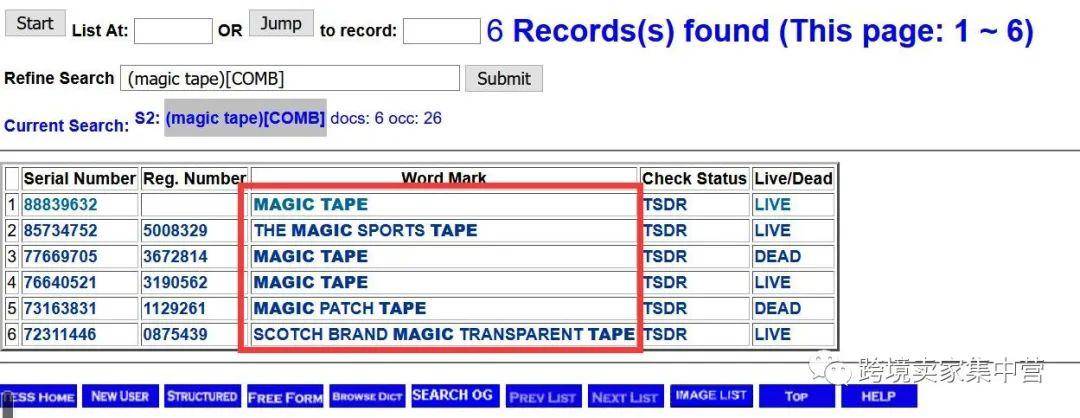Switch to Structured search form
Image resolution: width=1080 pixels, height=418 pixels.
[202, 397]
